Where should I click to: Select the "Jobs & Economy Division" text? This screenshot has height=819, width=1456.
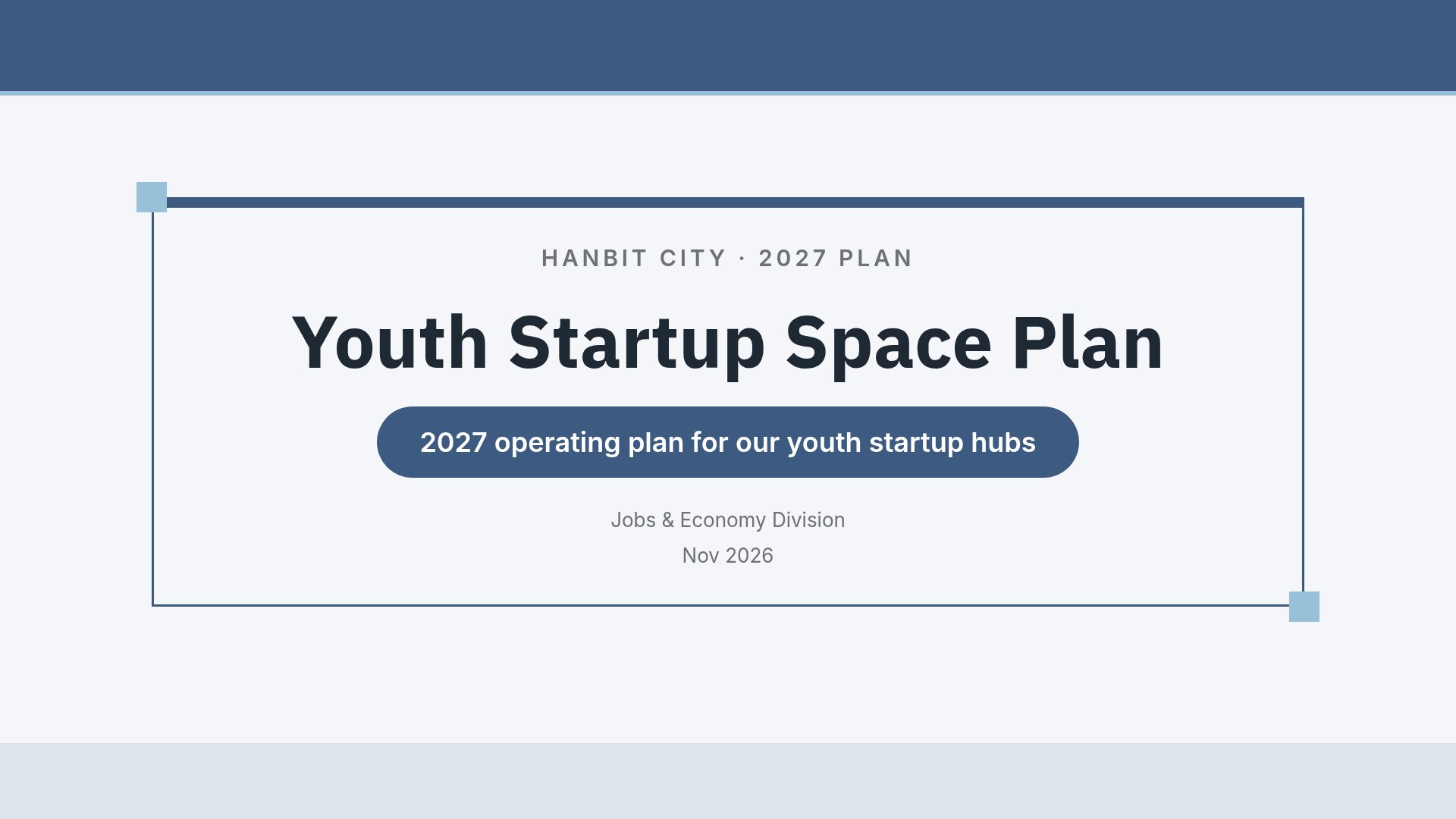click(728, 520)
